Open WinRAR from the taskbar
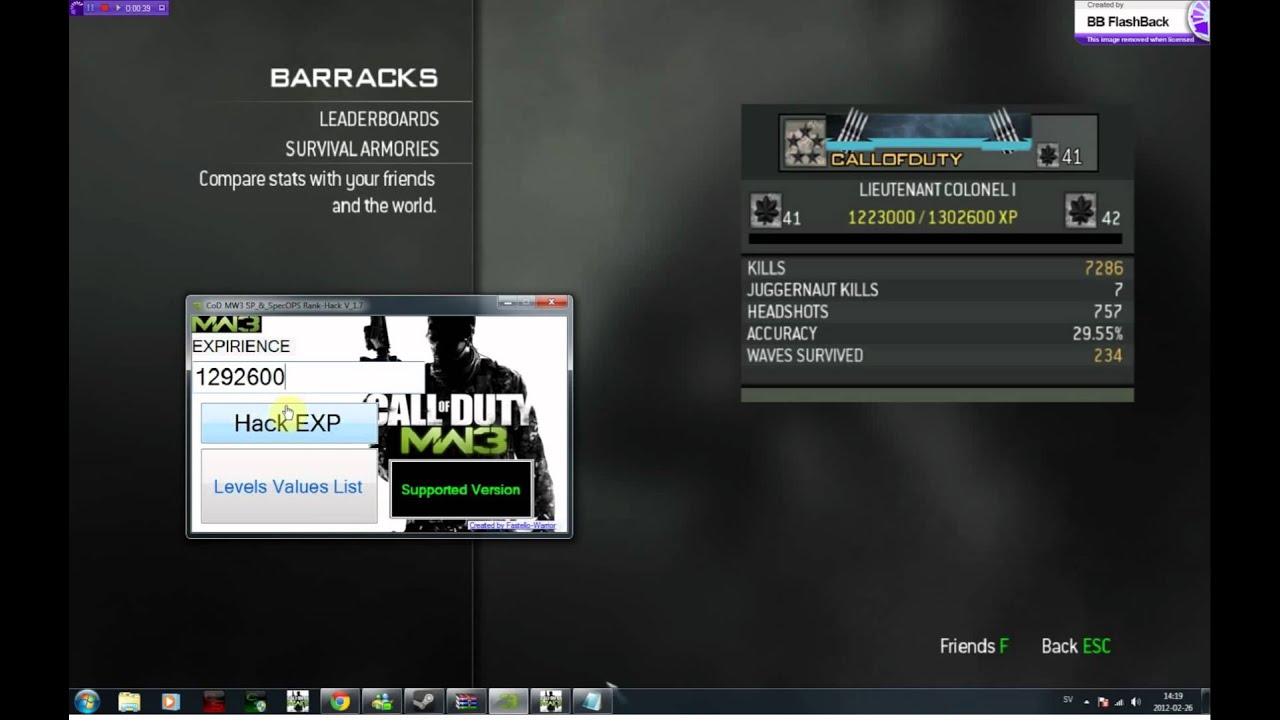Image resolution: width=1280 pixels, height=720 pixels. tap(466, 702)
